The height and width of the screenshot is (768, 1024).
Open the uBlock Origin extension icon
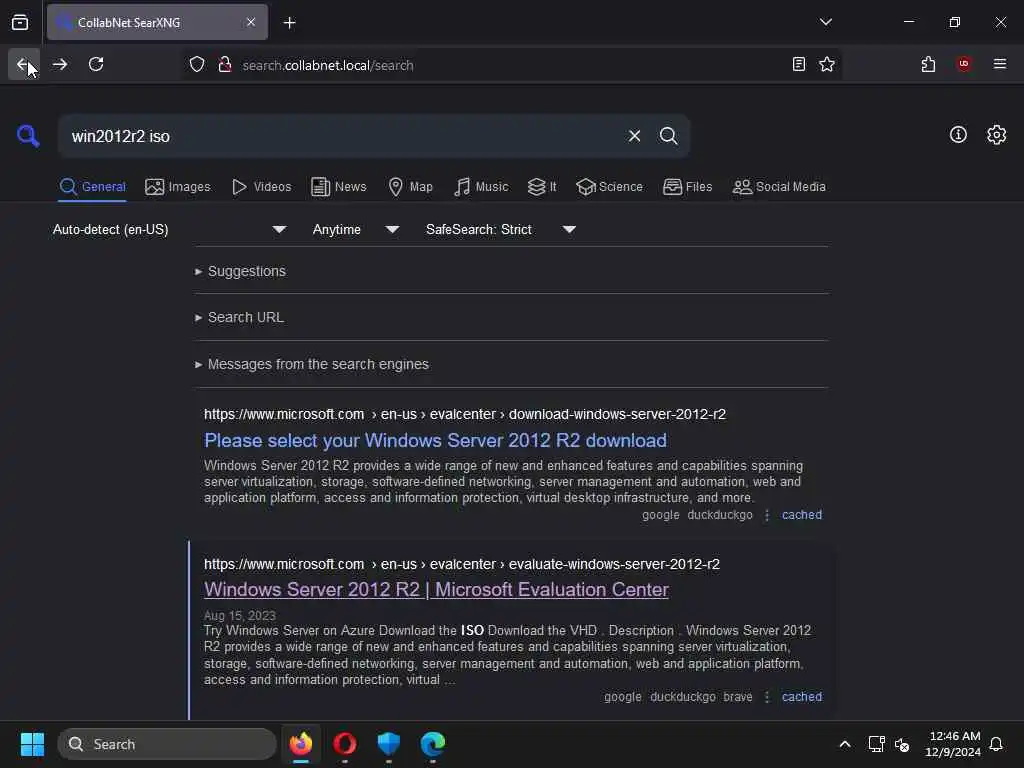(963, 64)
